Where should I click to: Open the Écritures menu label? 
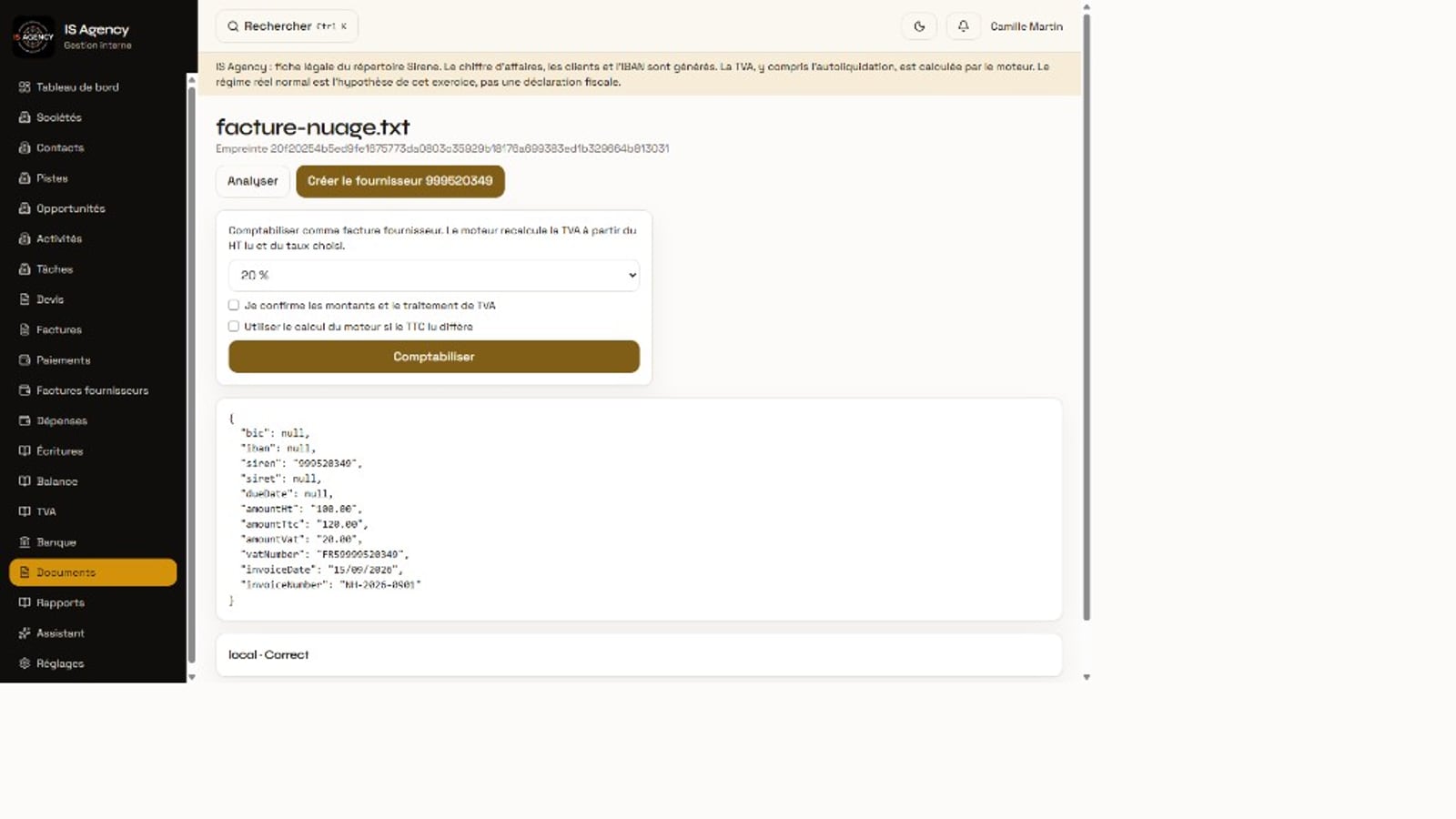click(x=59, y=451)
